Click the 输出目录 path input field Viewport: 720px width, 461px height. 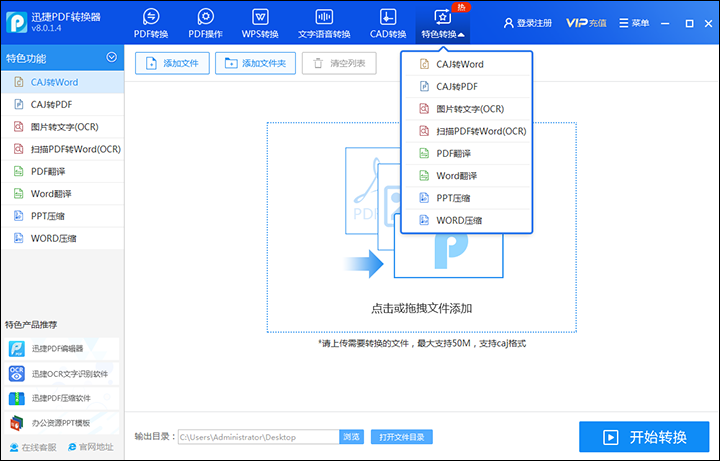259,437
